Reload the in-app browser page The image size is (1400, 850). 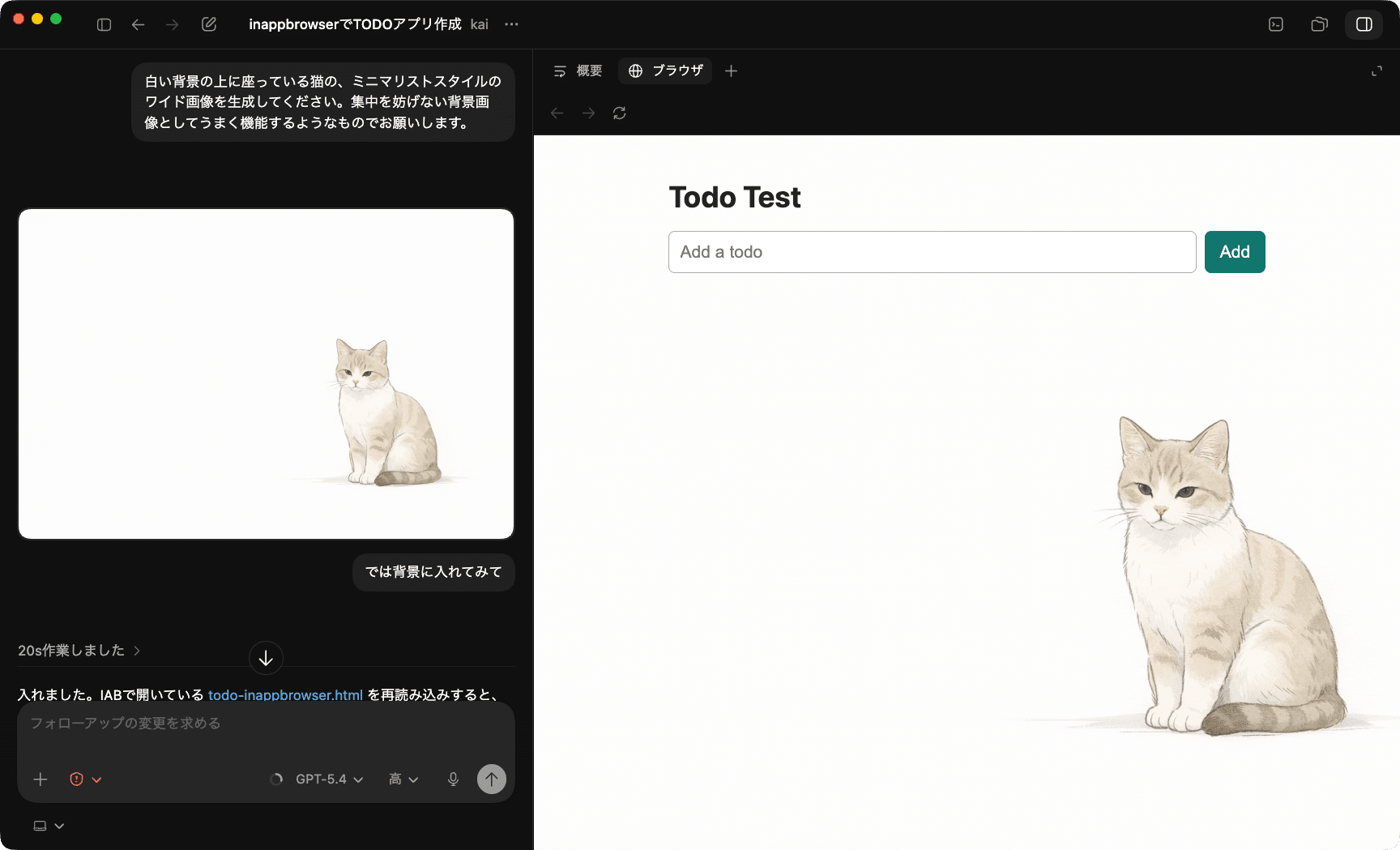[x=620, y=113]
